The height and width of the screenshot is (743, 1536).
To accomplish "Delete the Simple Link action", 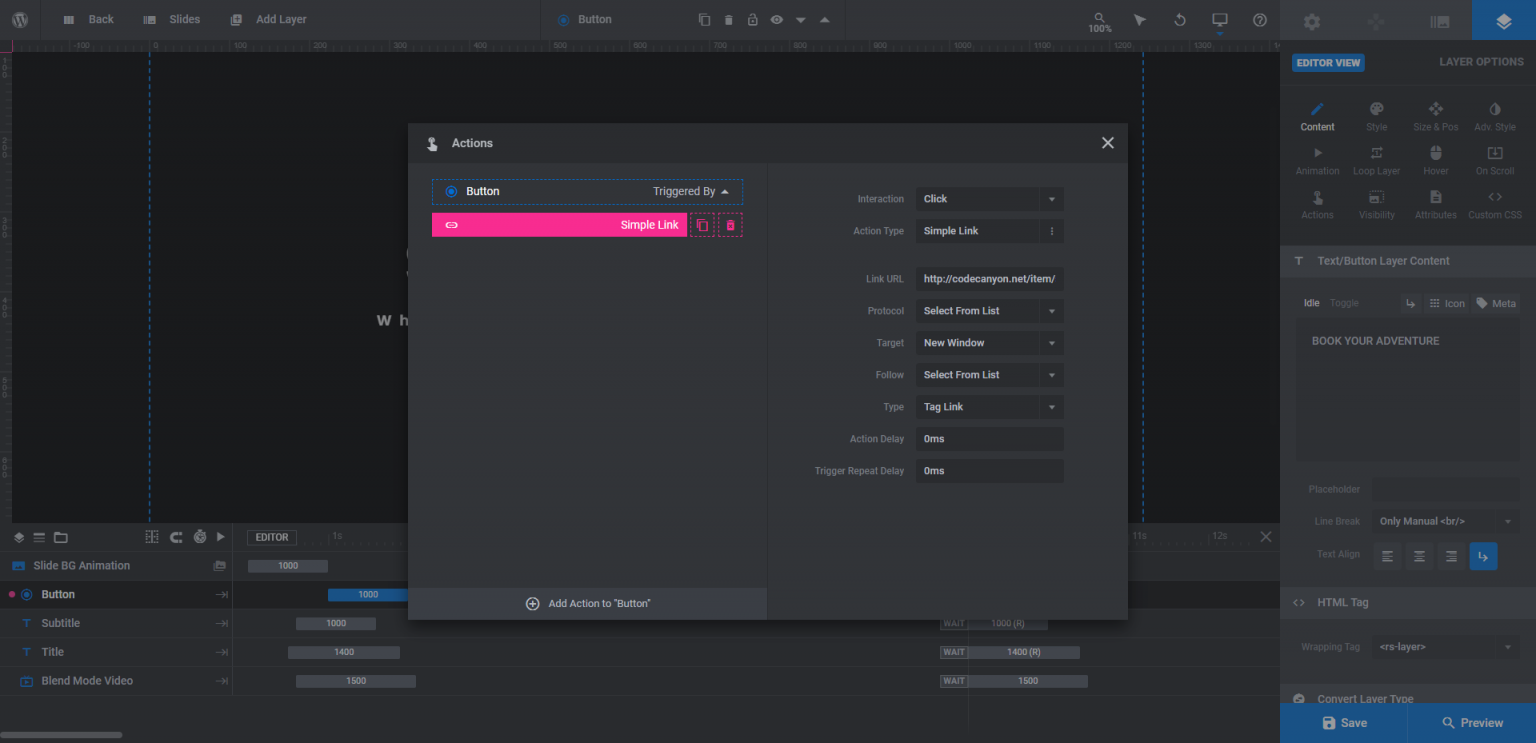I will click(730, 225).
